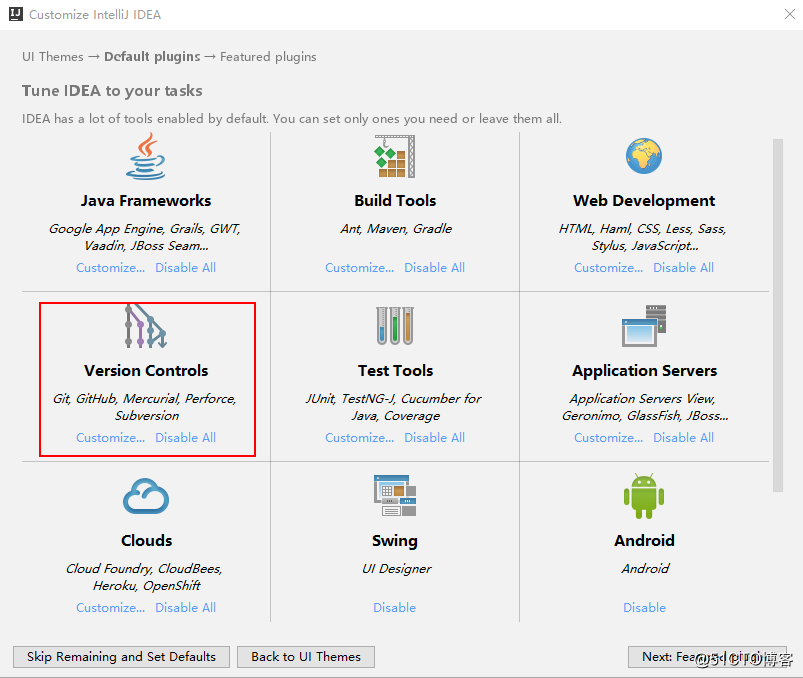Click the Swing UI designer icon
Screen dimensions: 803x678
click(x=395, y=495)
